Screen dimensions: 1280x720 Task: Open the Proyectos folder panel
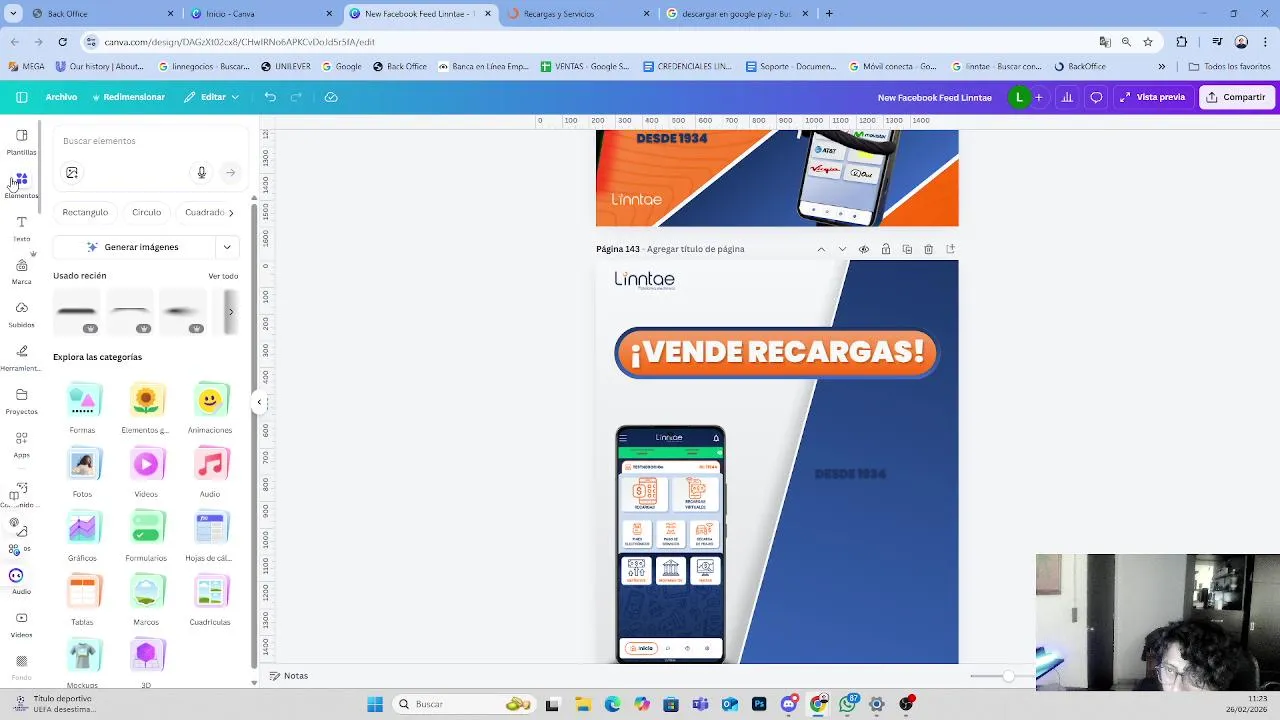(21, 401)
